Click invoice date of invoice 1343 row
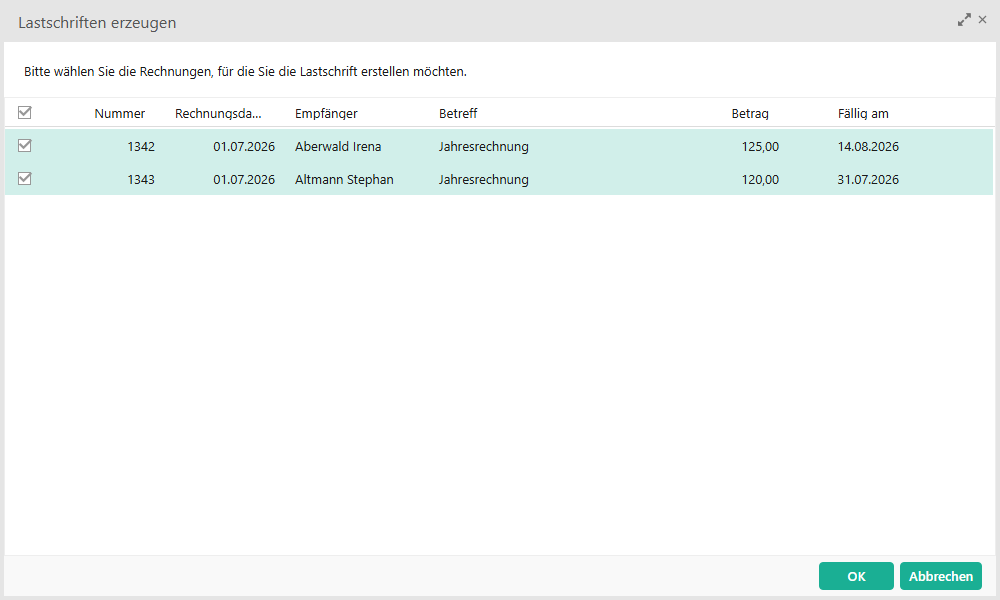1000x600 pixels. point(244,180)
